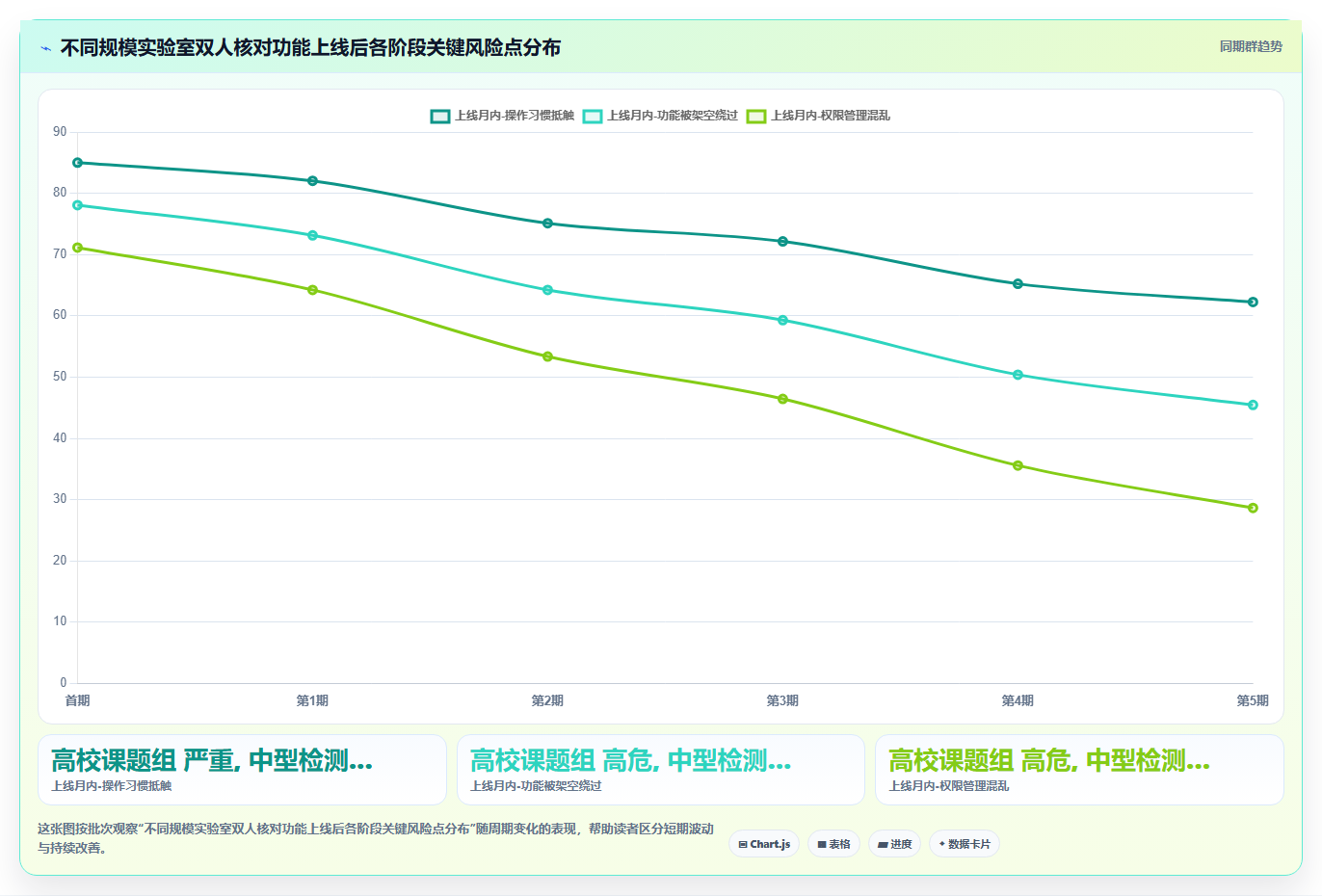The width and height of the screenshot is (1322, 896).
Task: Click lime green data point at 第5期
Action: [1253, 508]
